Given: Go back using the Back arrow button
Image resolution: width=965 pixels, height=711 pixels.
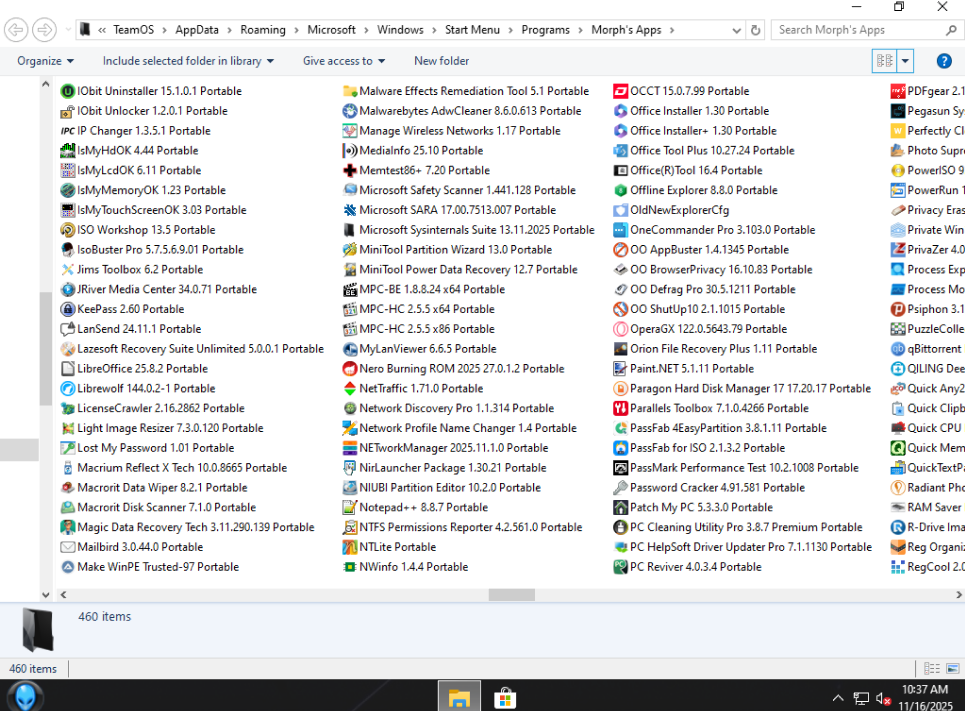Looking at the screenshot, I should tap(16, 30).
